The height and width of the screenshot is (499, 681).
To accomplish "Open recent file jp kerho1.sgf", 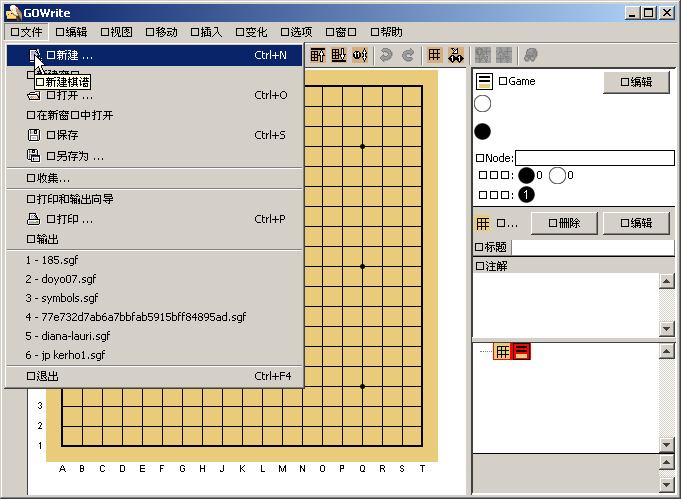I will [155, 355].
